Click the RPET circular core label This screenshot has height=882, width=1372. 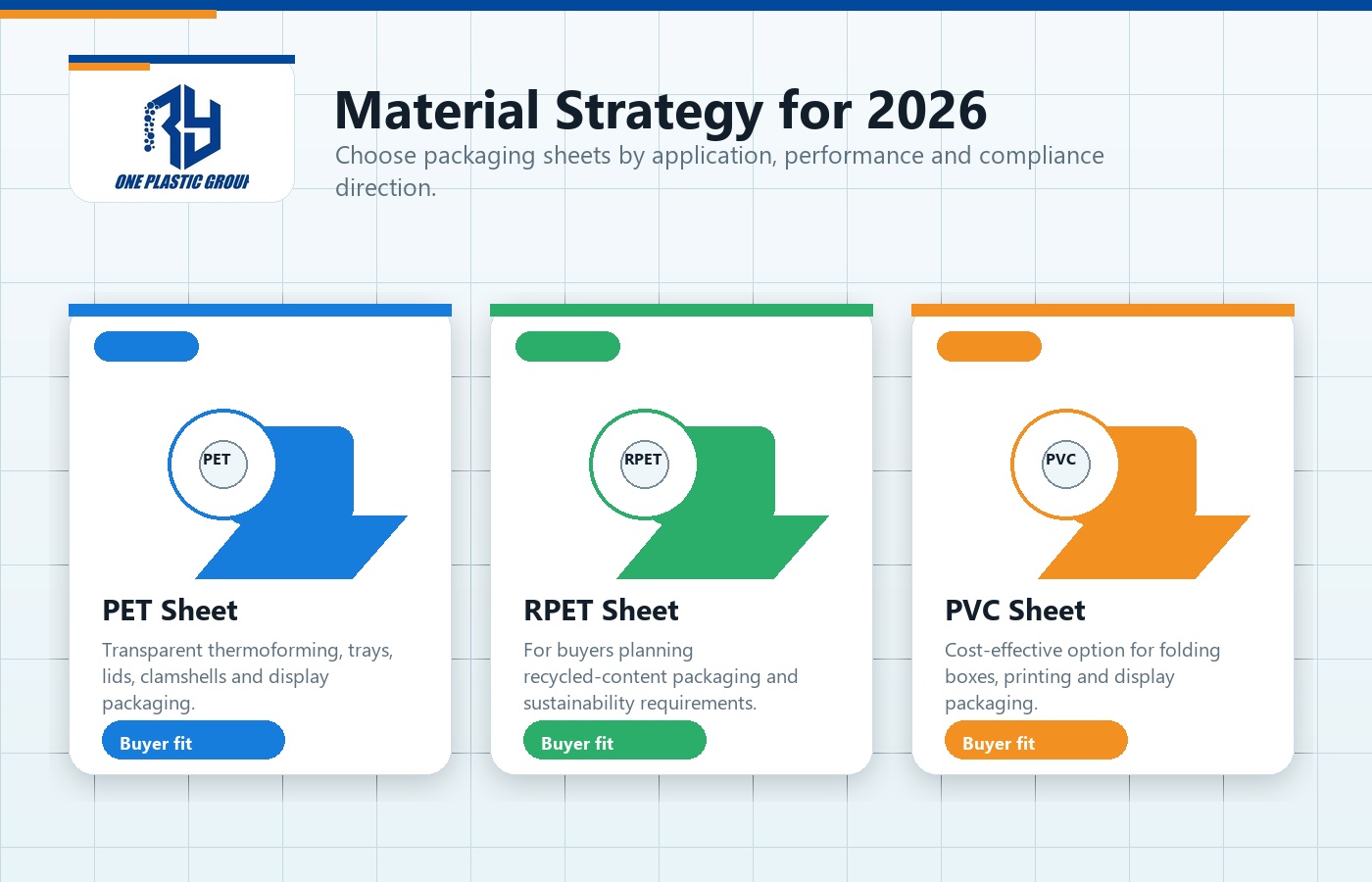[x=645, y=464]
